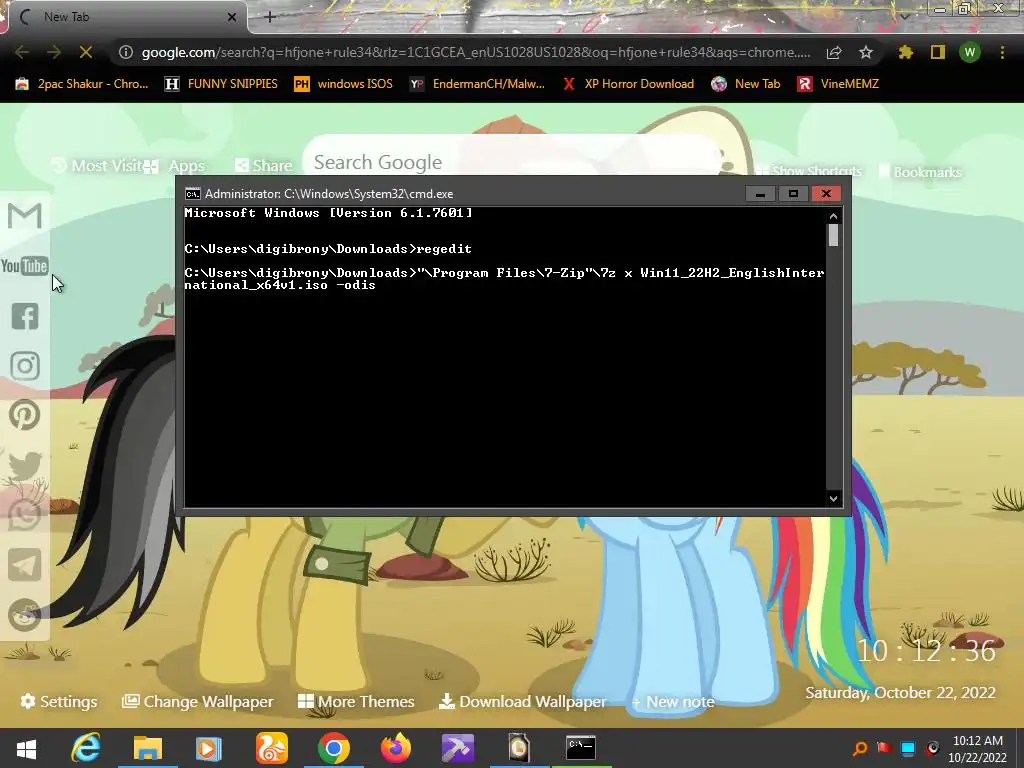Focus the Search Google input box
The image size is (1024, 768).
(513, 162)
